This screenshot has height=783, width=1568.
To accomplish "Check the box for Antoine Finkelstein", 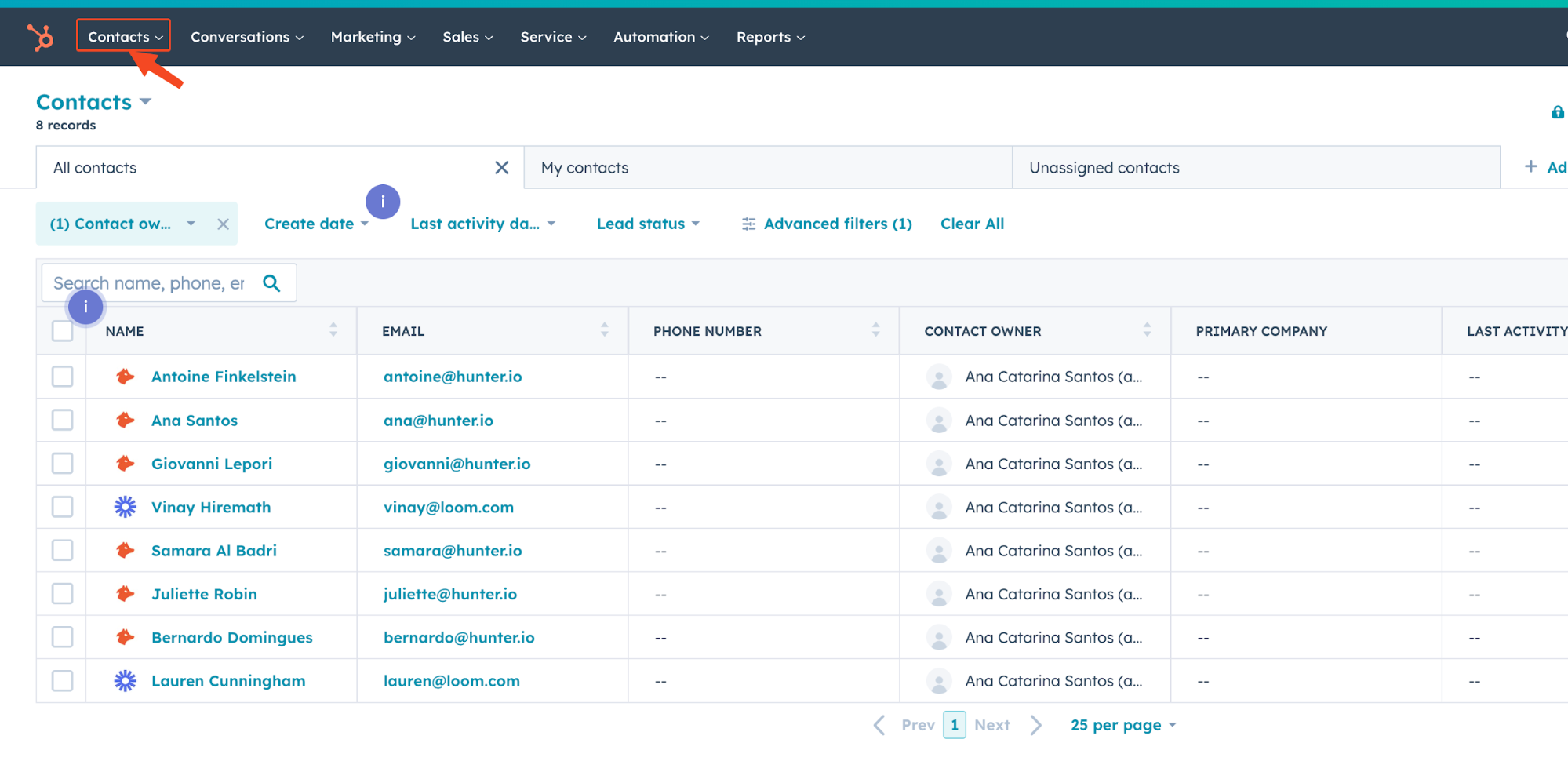I will tap(62, 377).
